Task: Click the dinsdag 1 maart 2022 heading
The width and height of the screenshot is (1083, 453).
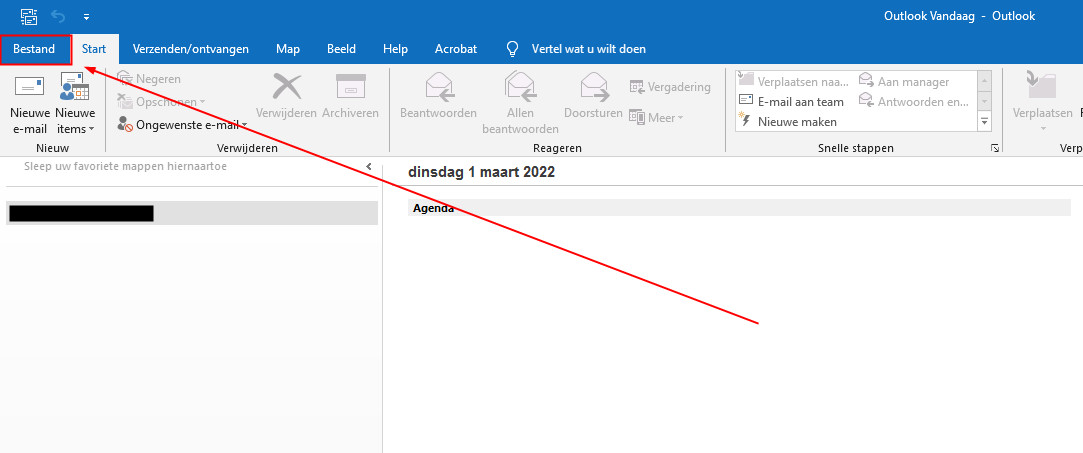Action: (x=481, y=173)
